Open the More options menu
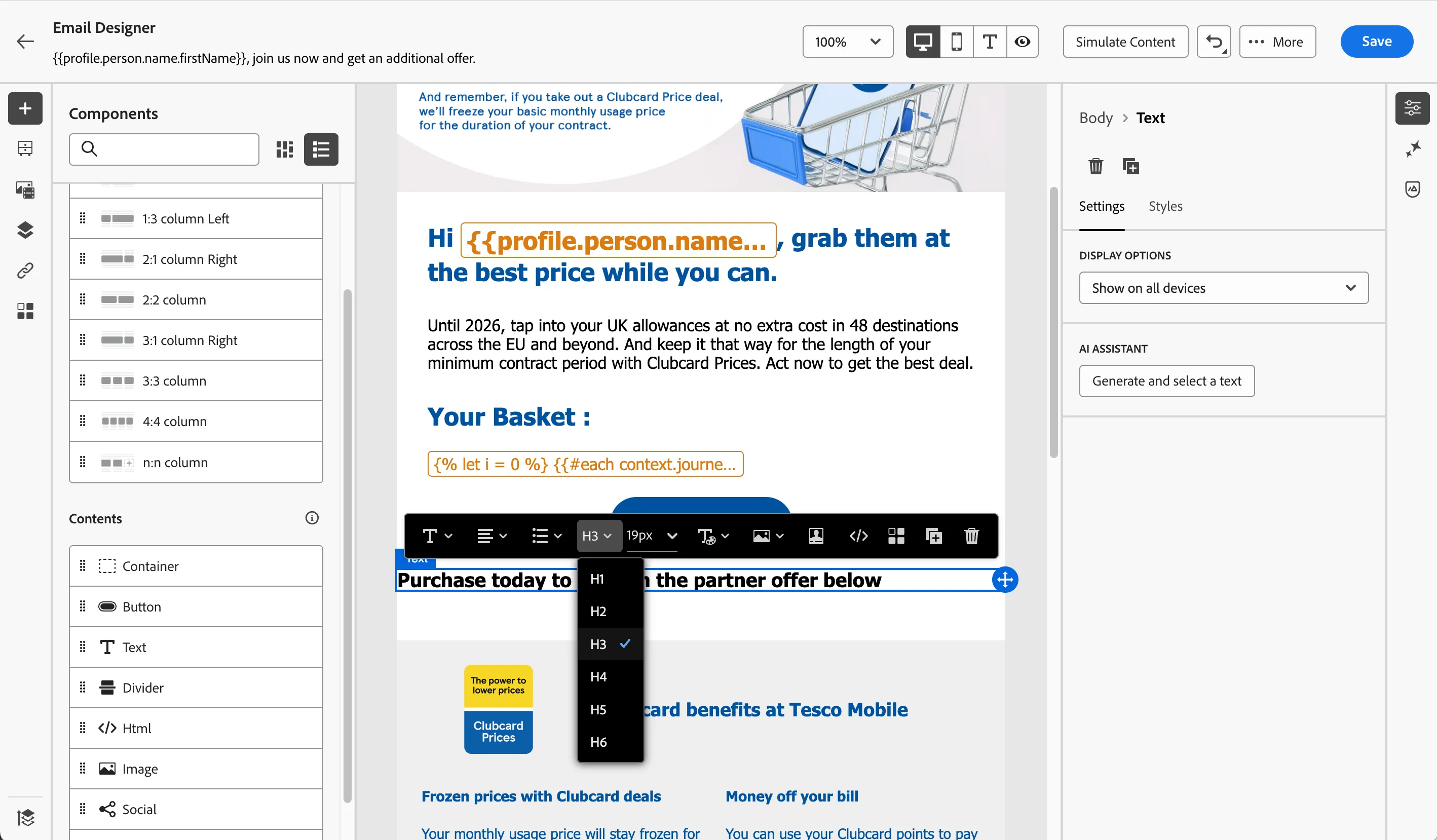The height and width of the screenshot is (840, 1437). click(1277, 42)
